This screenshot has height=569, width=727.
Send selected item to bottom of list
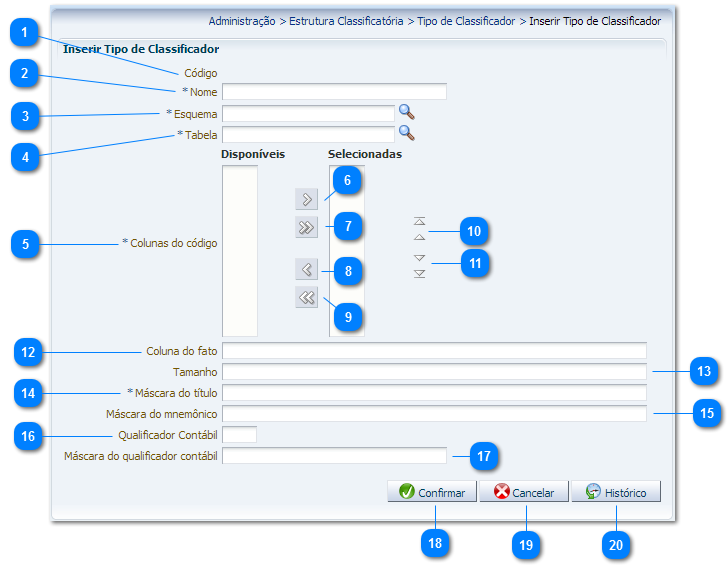click(419, 273)
